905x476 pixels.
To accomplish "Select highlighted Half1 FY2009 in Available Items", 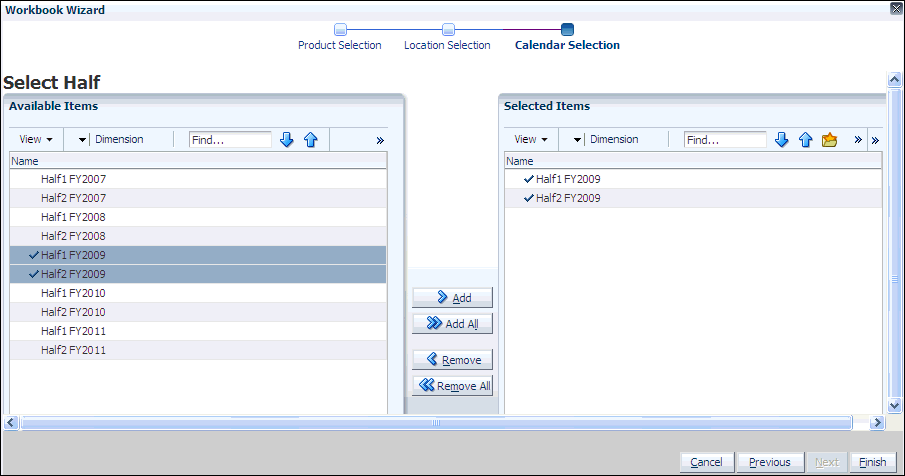I will (x=198, y=255).
